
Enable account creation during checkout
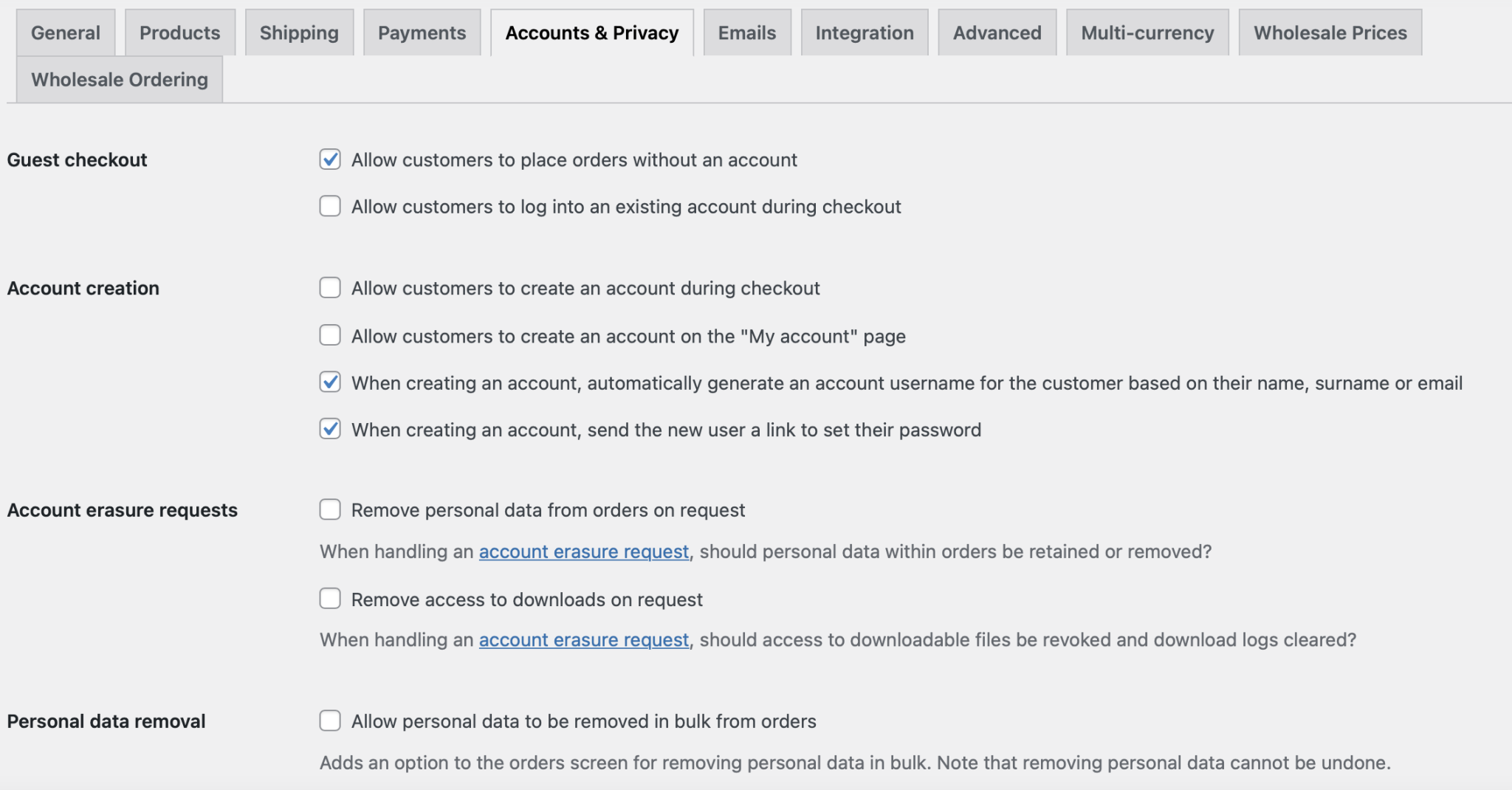[x=330, y=288]
